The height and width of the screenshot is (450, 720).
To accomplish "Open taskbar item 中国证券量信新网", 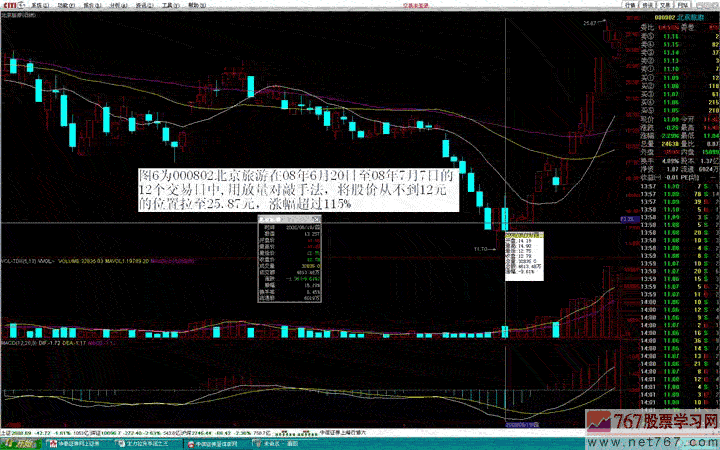I will 215,444.
